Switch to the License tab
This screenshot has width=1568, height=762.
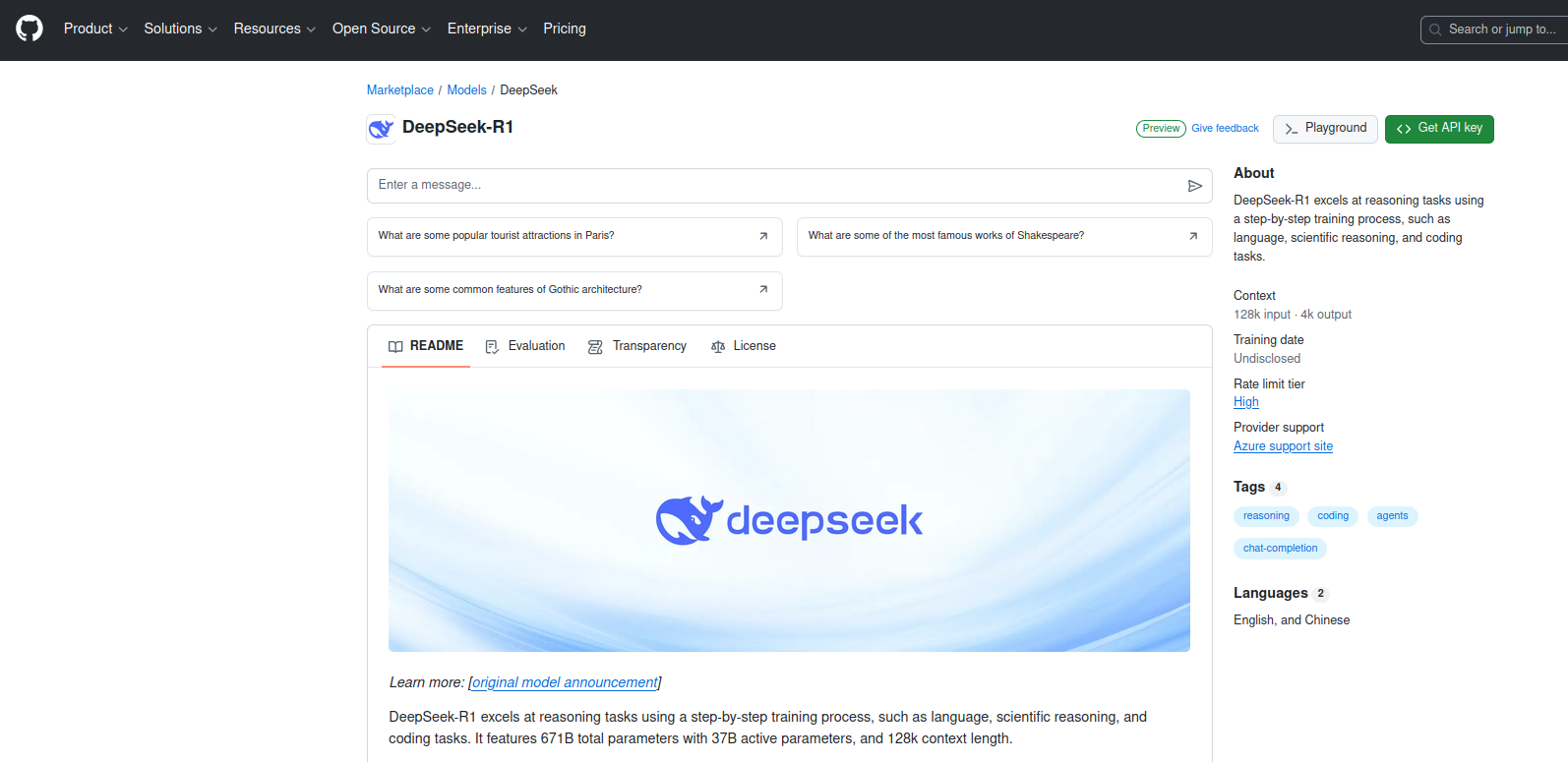744,346
